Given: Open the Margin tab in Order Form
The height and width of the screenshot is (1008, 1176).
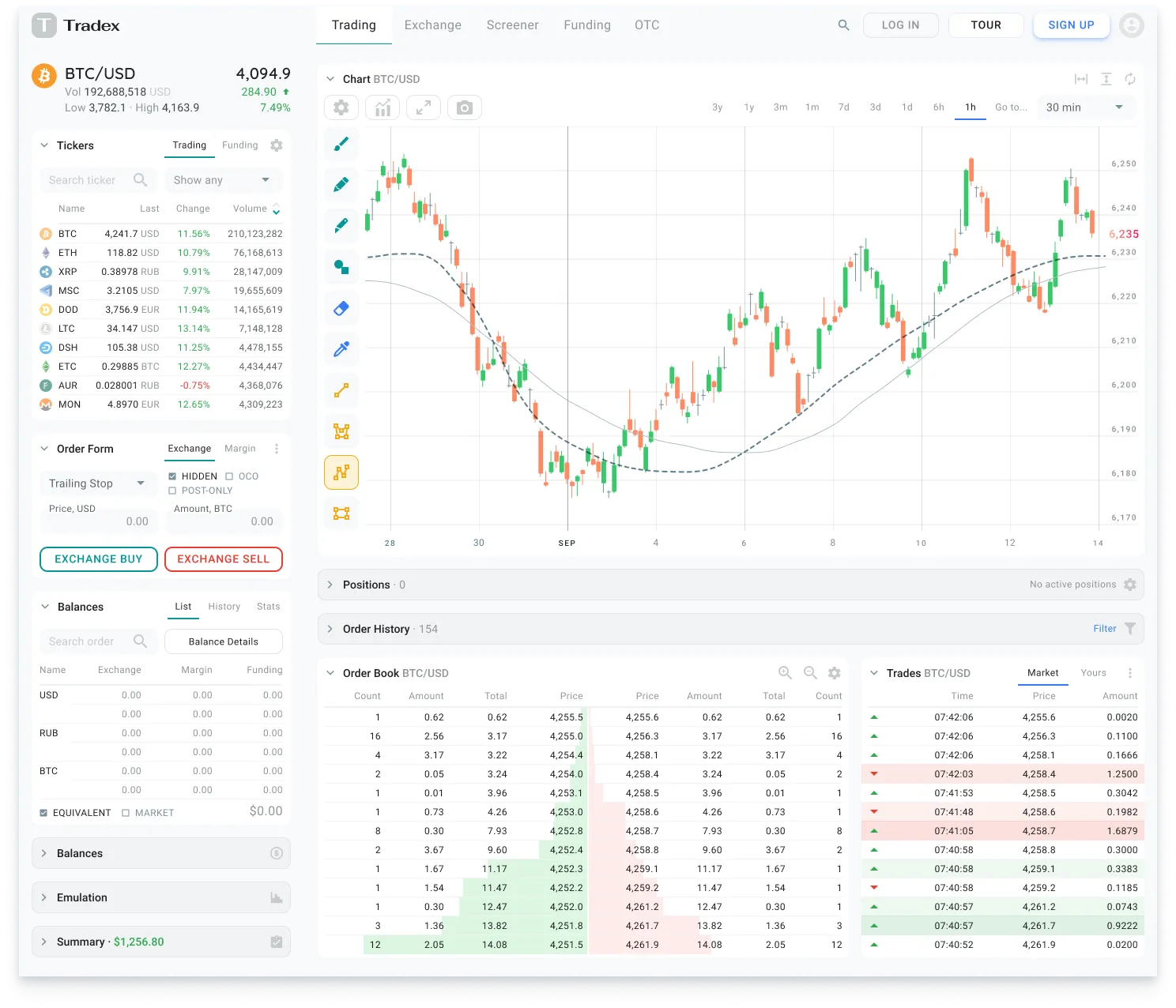Looking at the screenshot, I should [239, 449].
